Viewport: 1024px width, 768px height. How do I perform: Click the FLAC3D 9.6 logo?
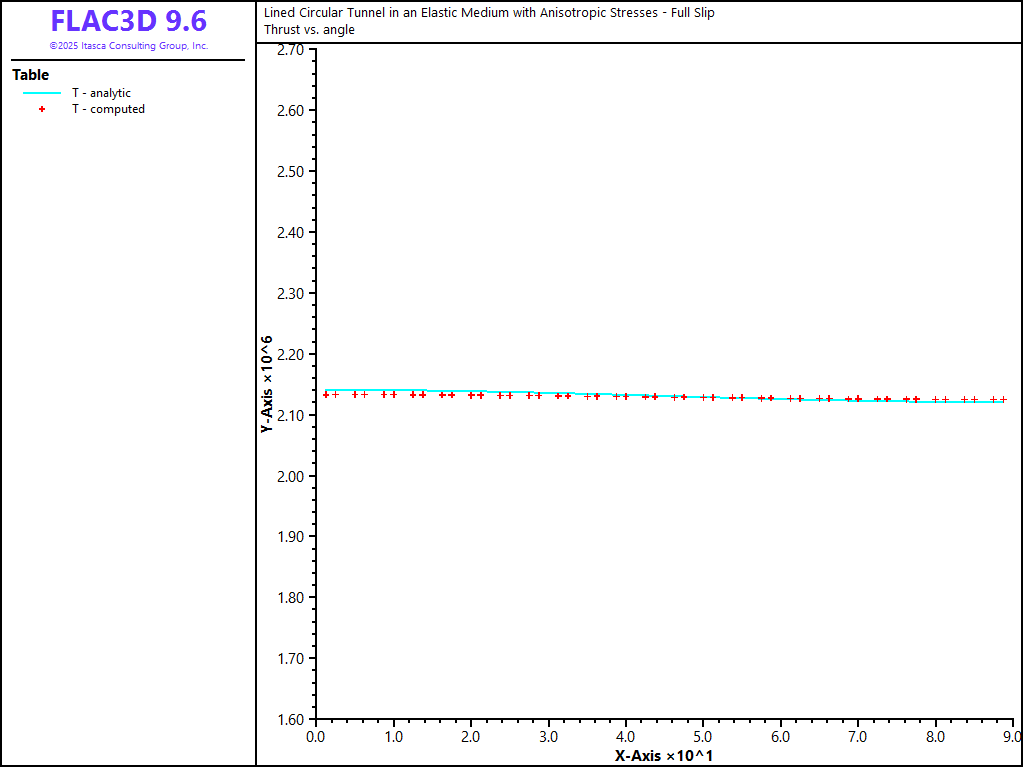pos(128,22)
